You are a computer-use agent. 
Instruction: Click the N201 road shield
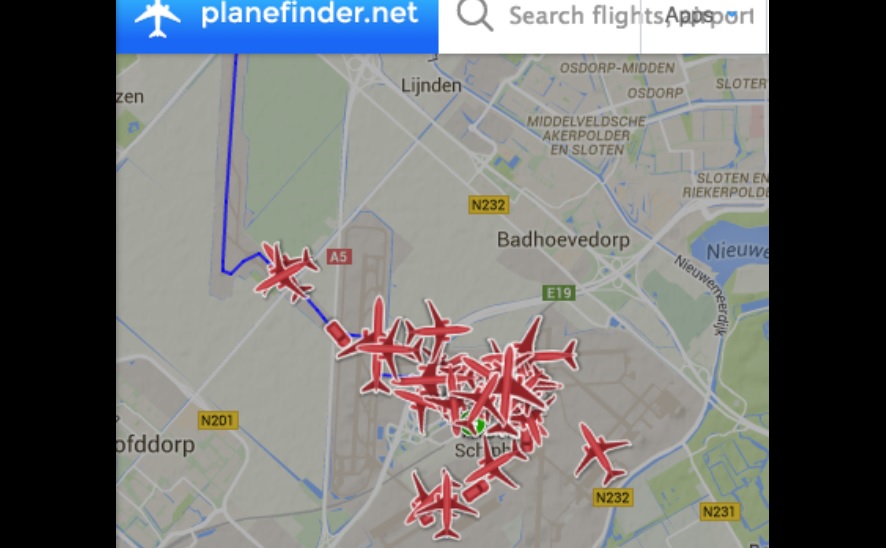point(218,420)
